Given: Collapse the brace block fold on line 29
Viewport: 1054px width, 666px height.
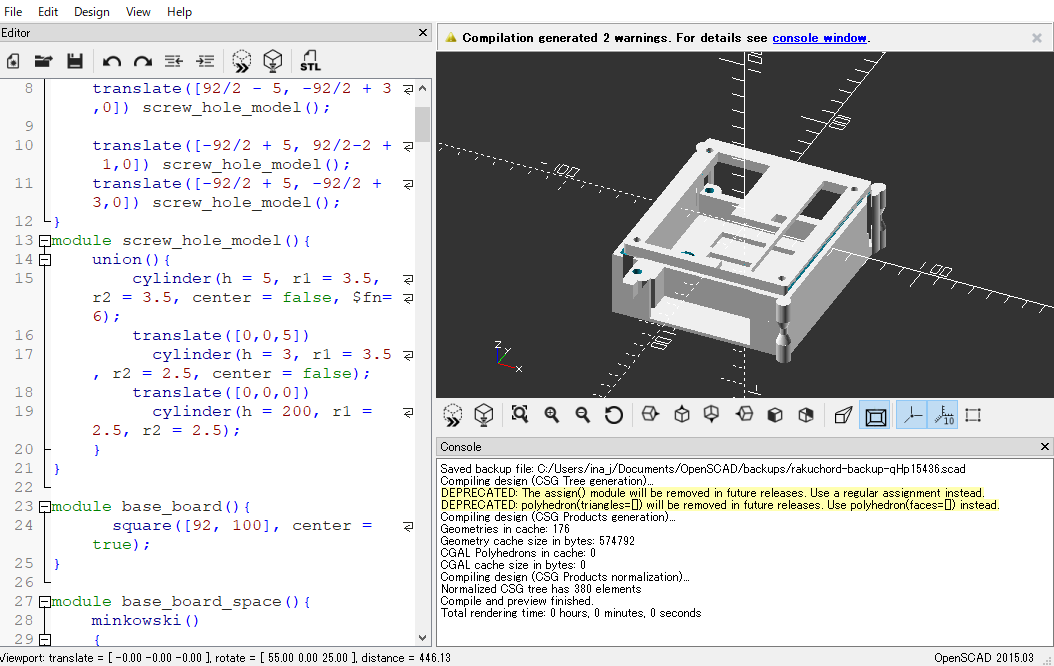Looking at the screenshot, I should tap(44, 639).
